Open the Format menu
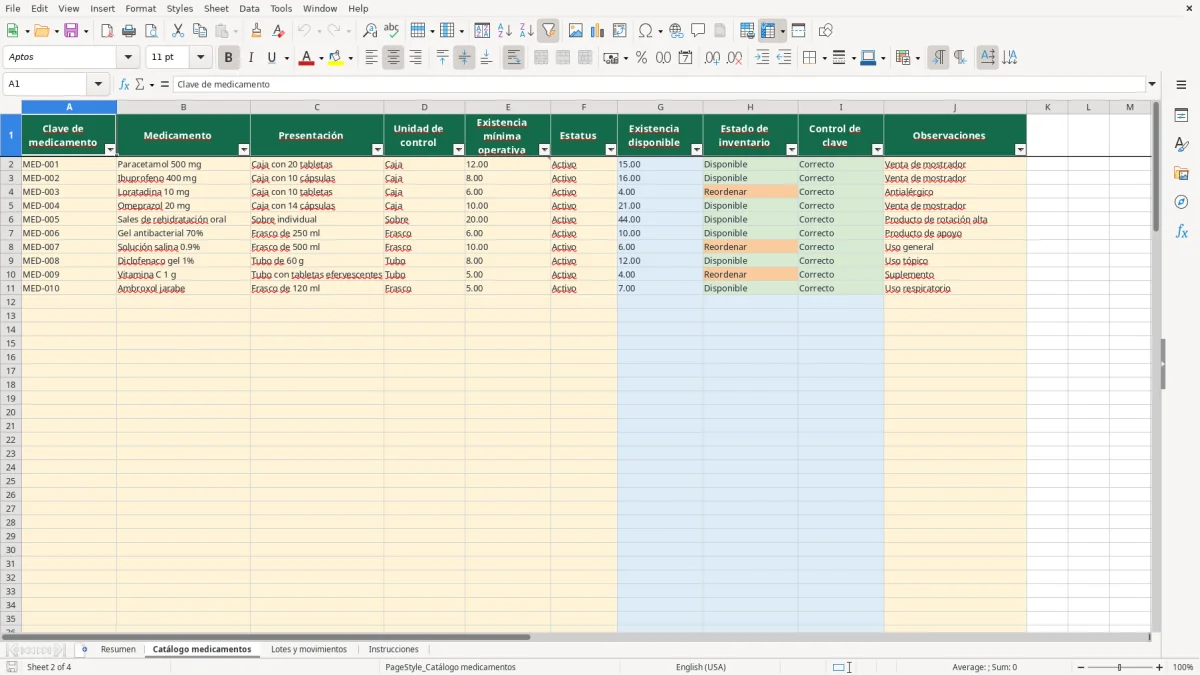Screen dimensions: 1200x675 pyautogui.click(x=140, y=8)
